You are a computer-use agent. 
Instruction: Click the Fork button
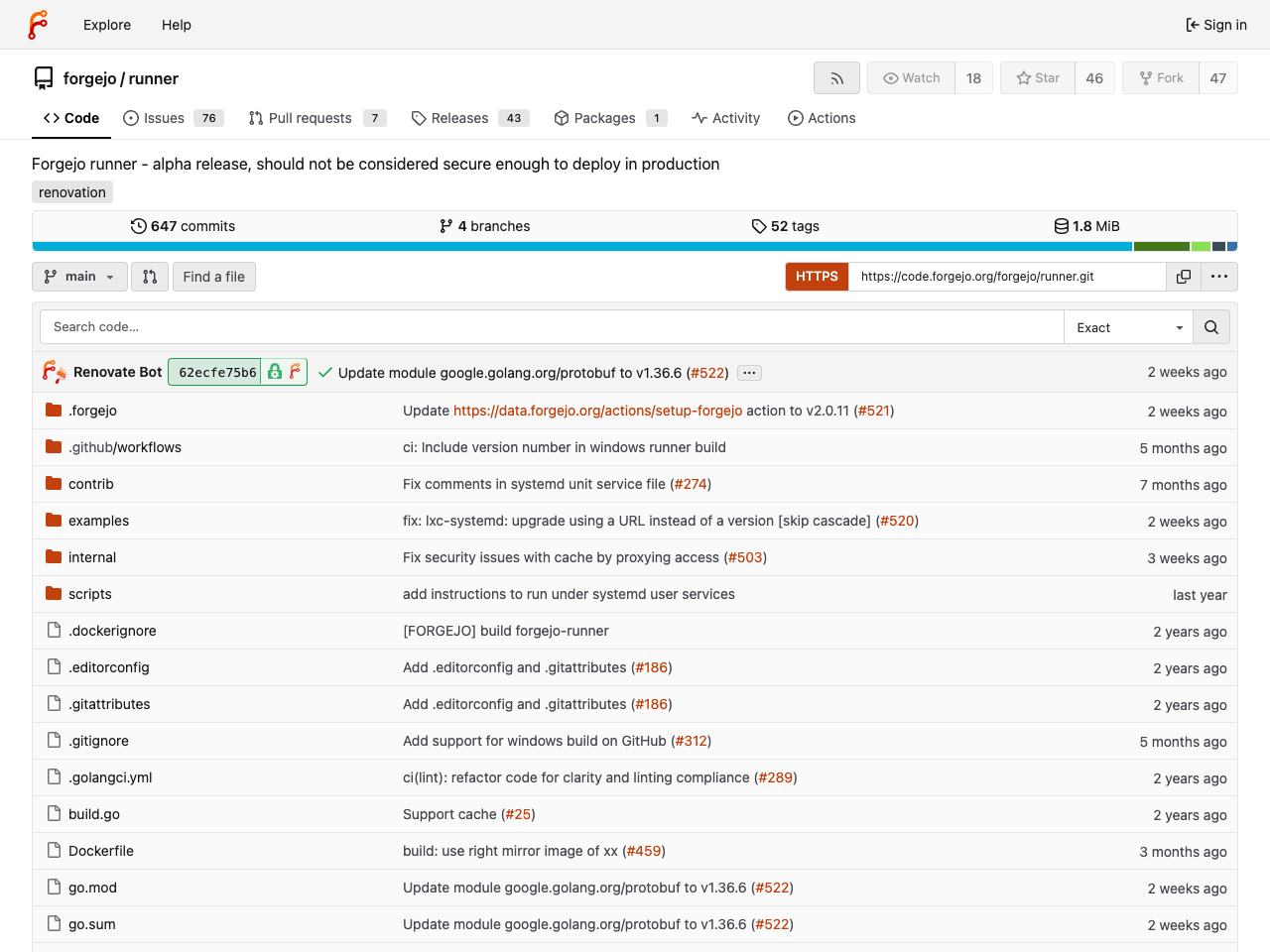coord(1161,78)
